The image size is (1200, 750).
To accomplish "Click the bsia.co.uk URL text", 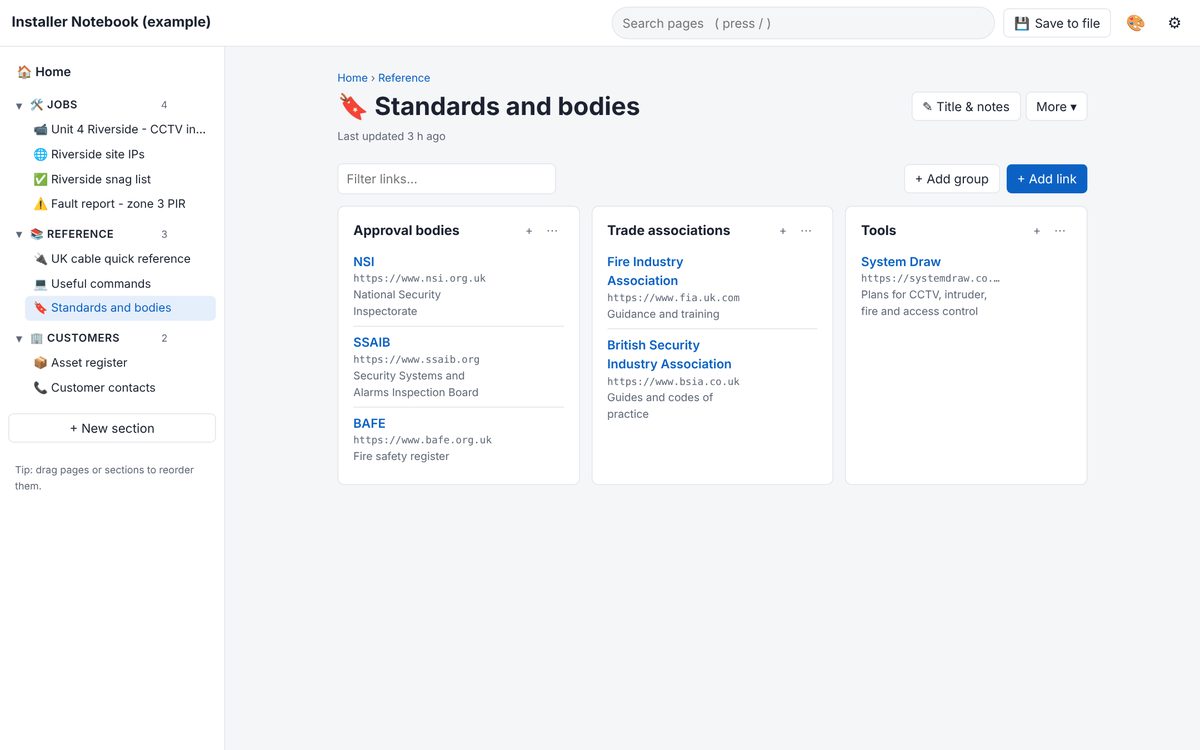I will click(x=673, y=382).
